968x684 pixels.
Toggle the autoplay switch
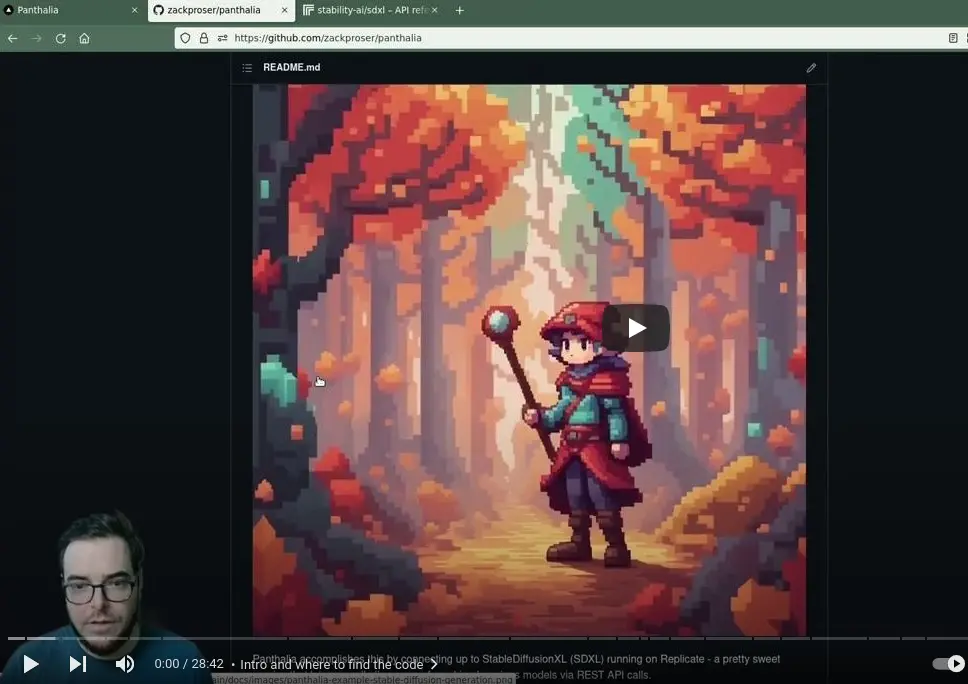(x=948, y=664)
